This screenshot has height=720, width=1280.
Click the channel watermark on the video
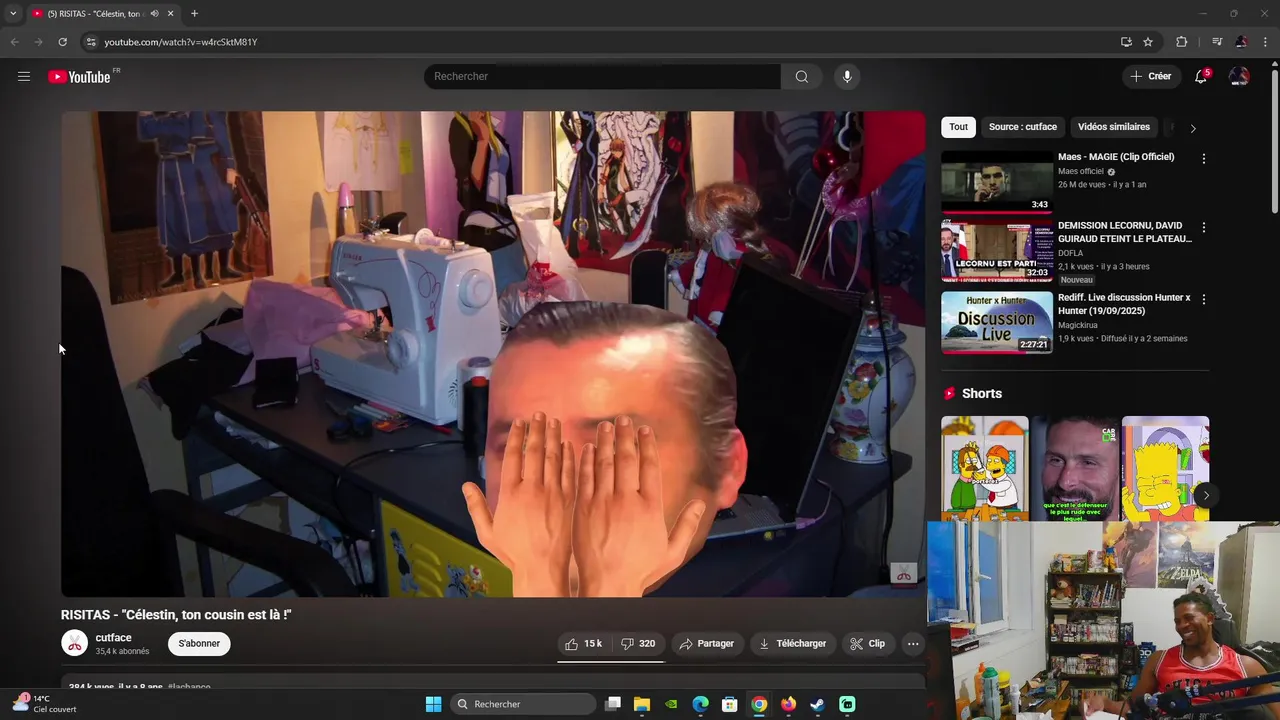point(903,574)
